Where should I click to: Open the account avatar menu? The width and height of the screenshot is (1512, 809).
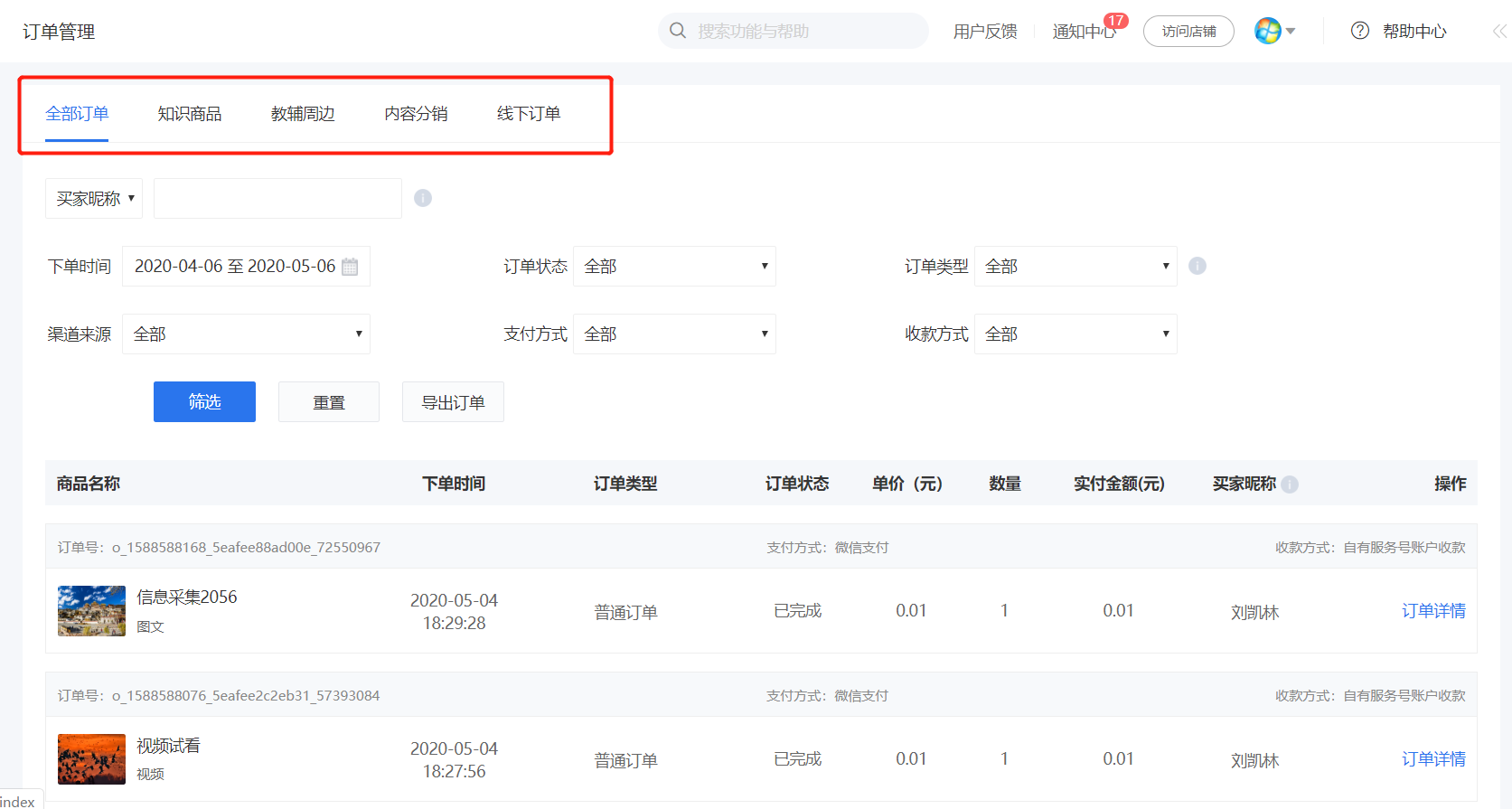point(1275,31)
